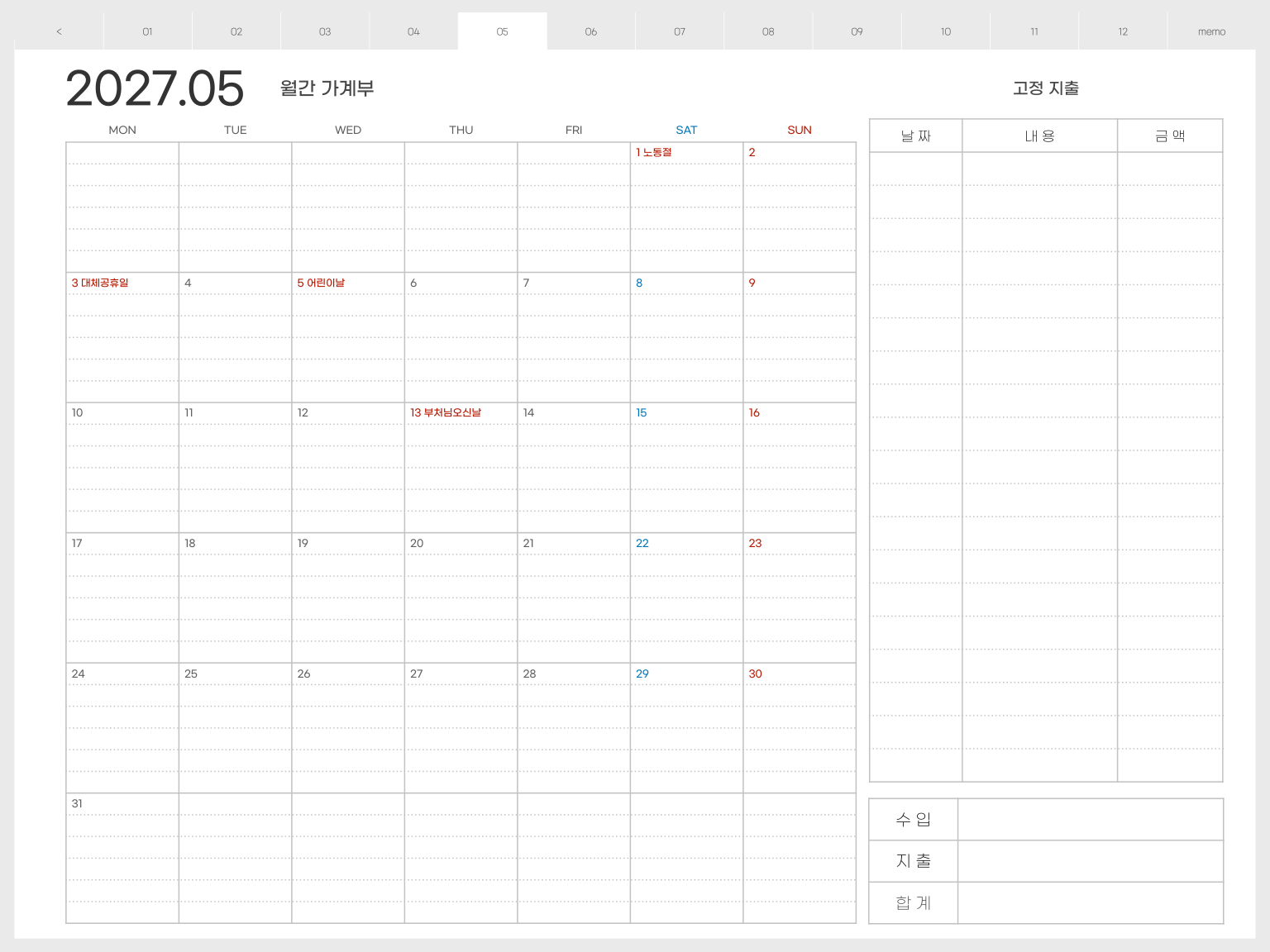This screenshot has height=952, width=1270.
Task: Select the 03 month tab
Action: (325, 31)
